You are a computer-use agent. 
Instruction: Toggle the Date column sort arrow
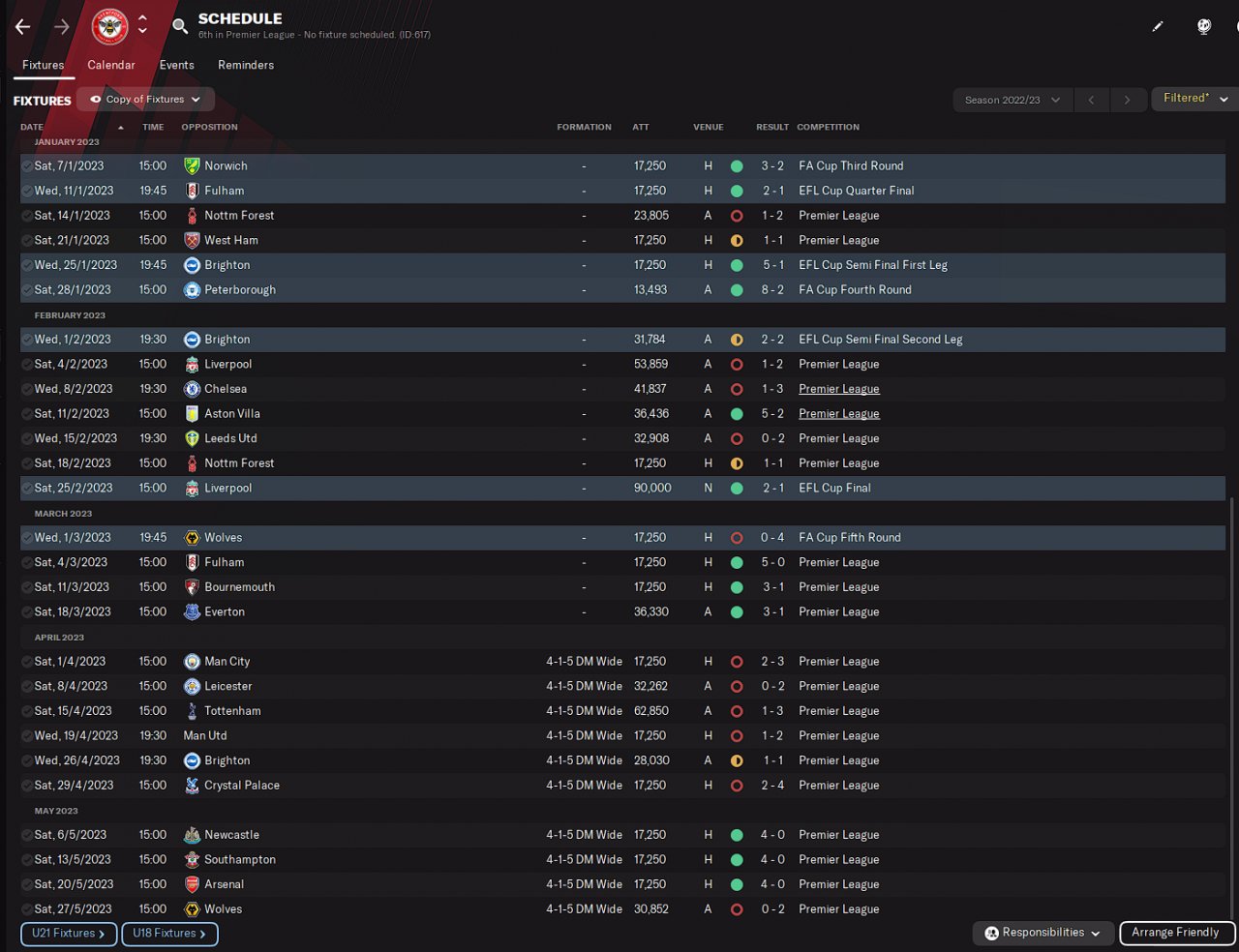[120, 128]
